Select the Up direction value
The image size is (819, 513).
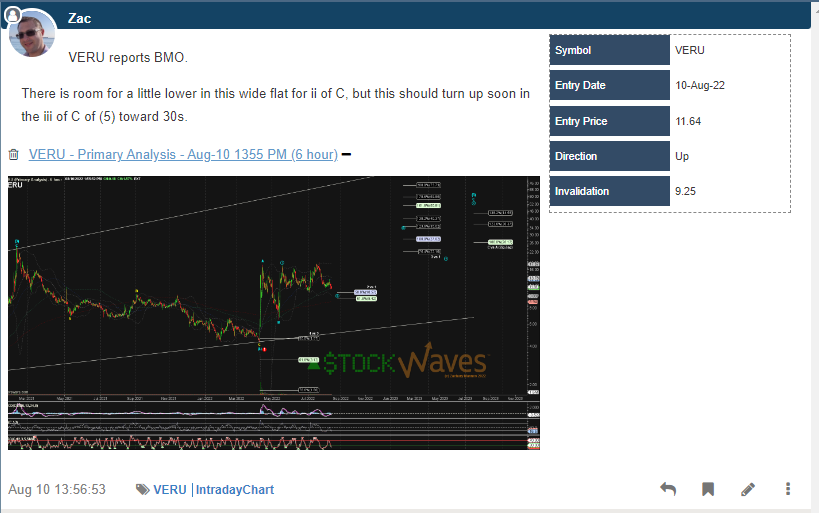682,156
